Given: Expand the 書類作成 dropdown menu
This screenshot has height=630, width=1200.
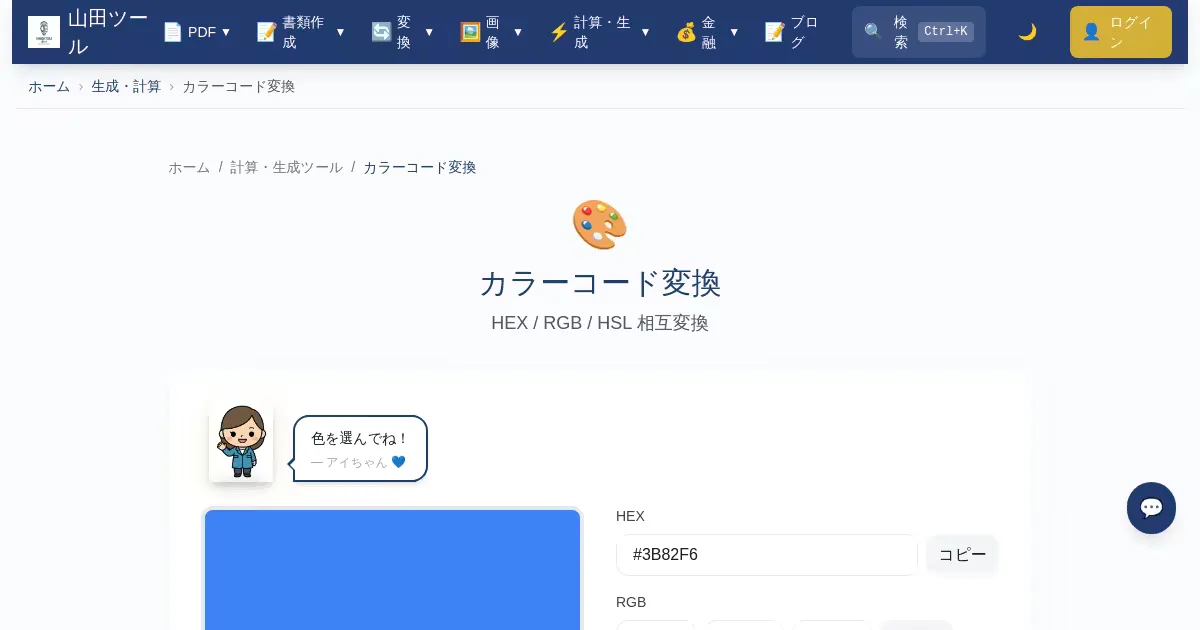Looking at the screenshot, I should click(x=301, y=32).
